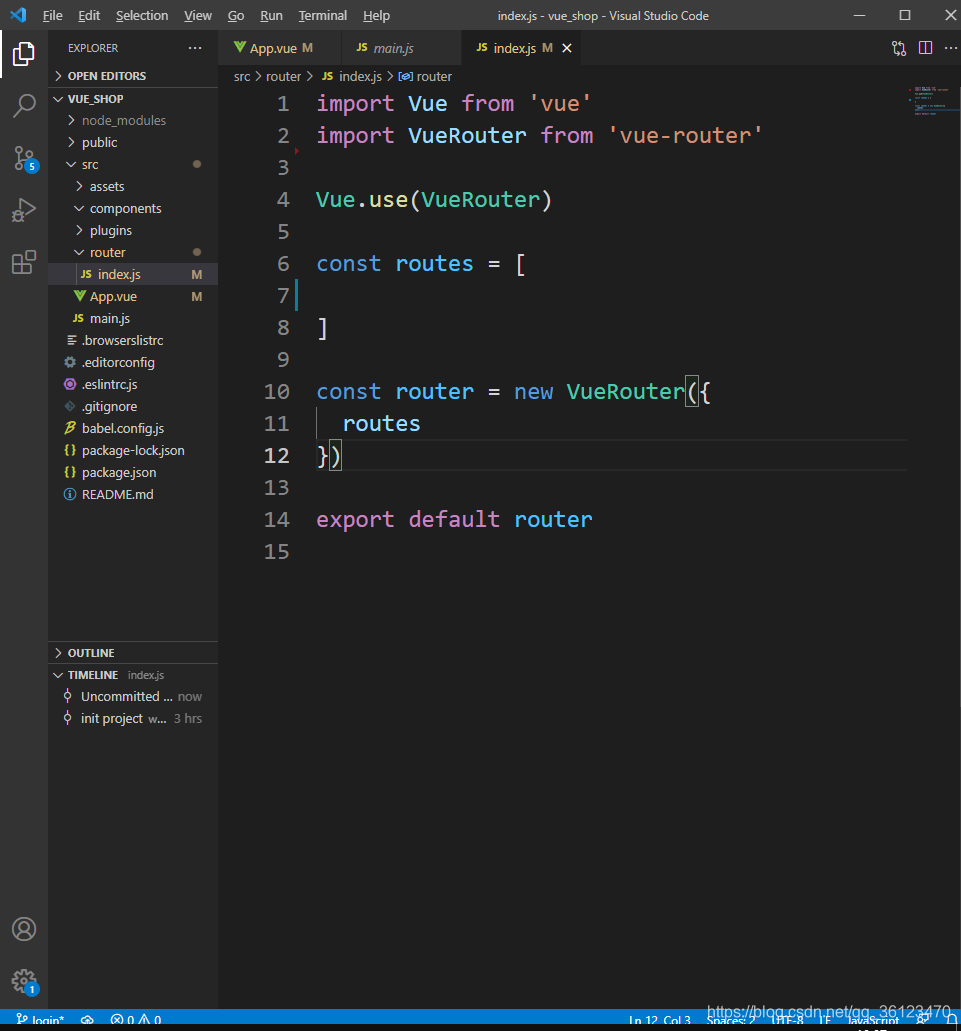The height and width of the screenshot is (1031, 961).
Task: Click the VS Code logo icon
Action: click(x=18, y=15)
